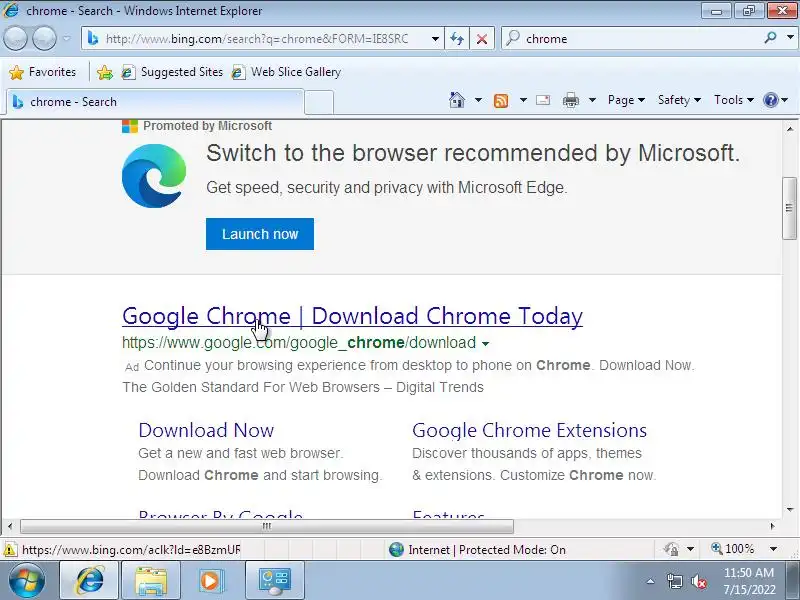Open Windows Media Player from taskbar
The width and height of the screenshot is (800, 600).
point(211,581)
